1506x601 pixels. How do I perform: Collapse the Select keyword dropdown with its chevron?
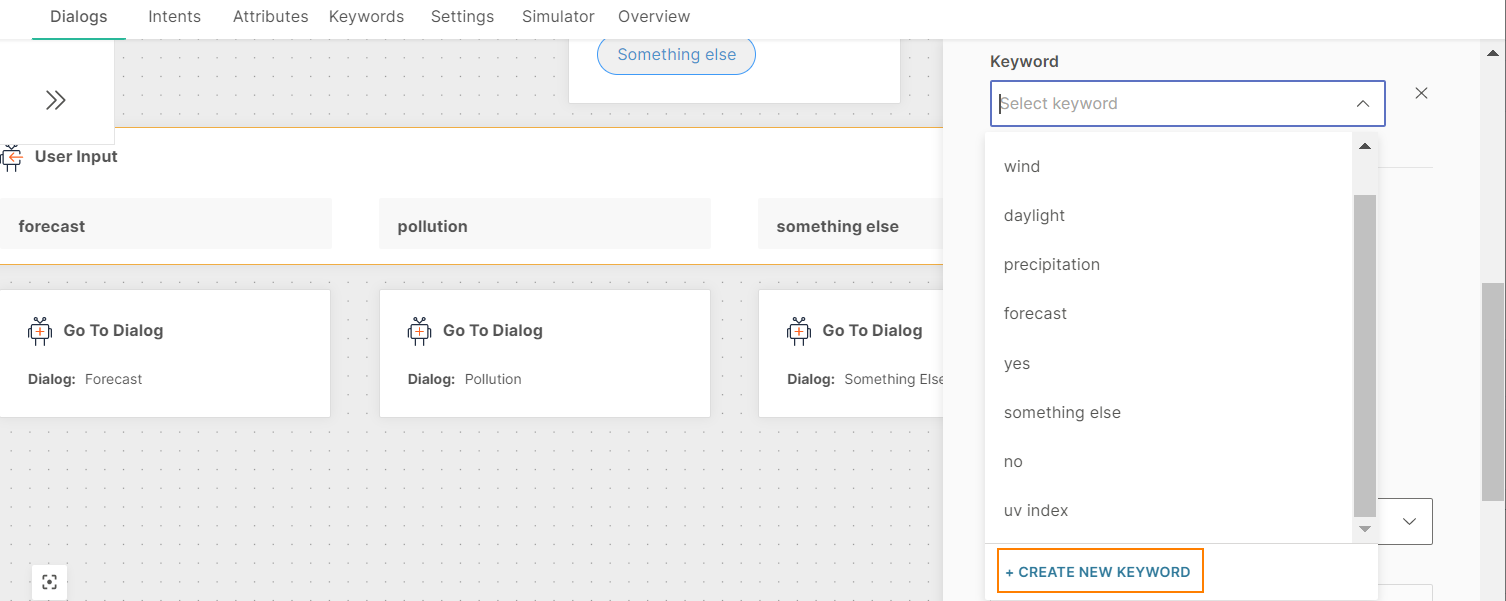[x=1362, y=103]
